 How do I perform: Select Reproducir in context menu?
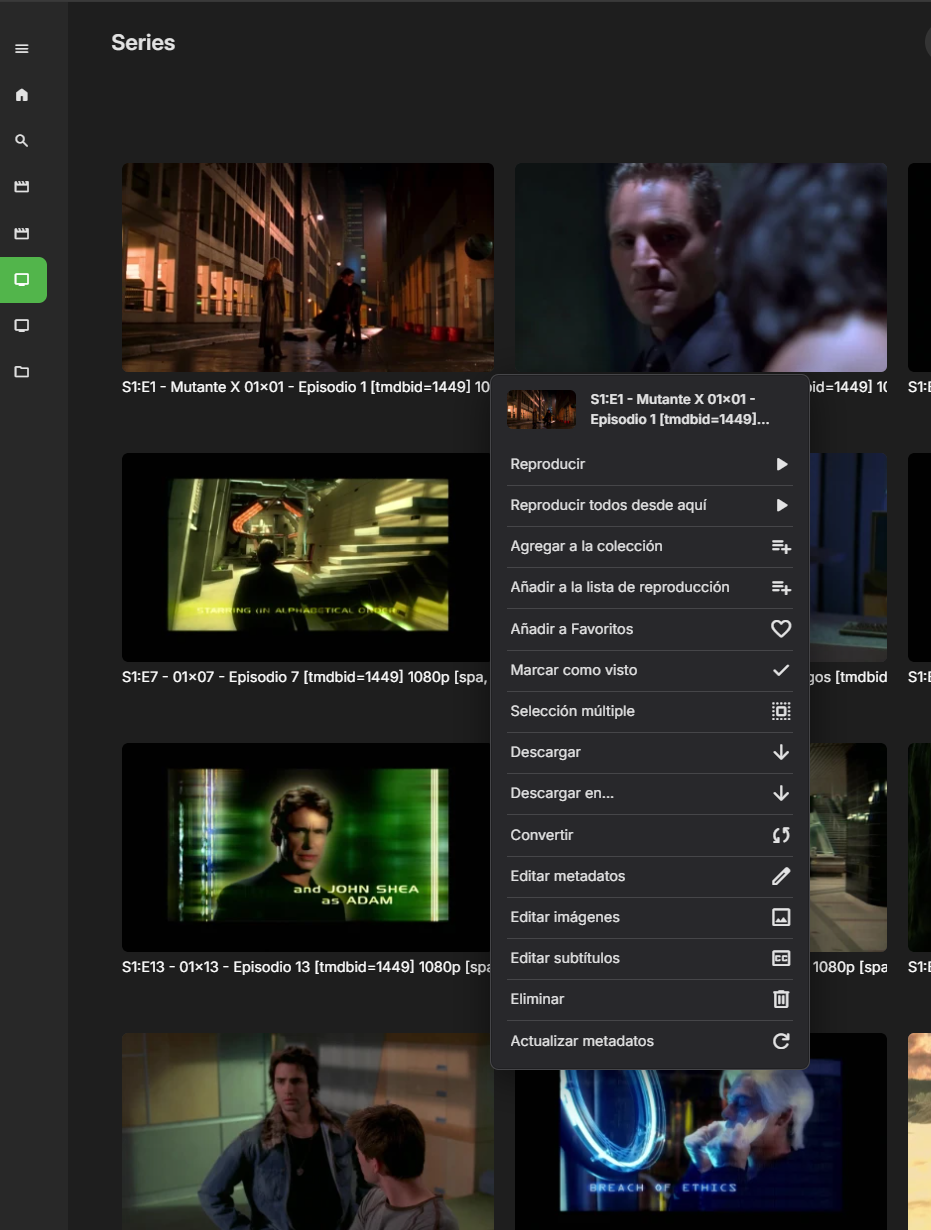tap(548, 464)
